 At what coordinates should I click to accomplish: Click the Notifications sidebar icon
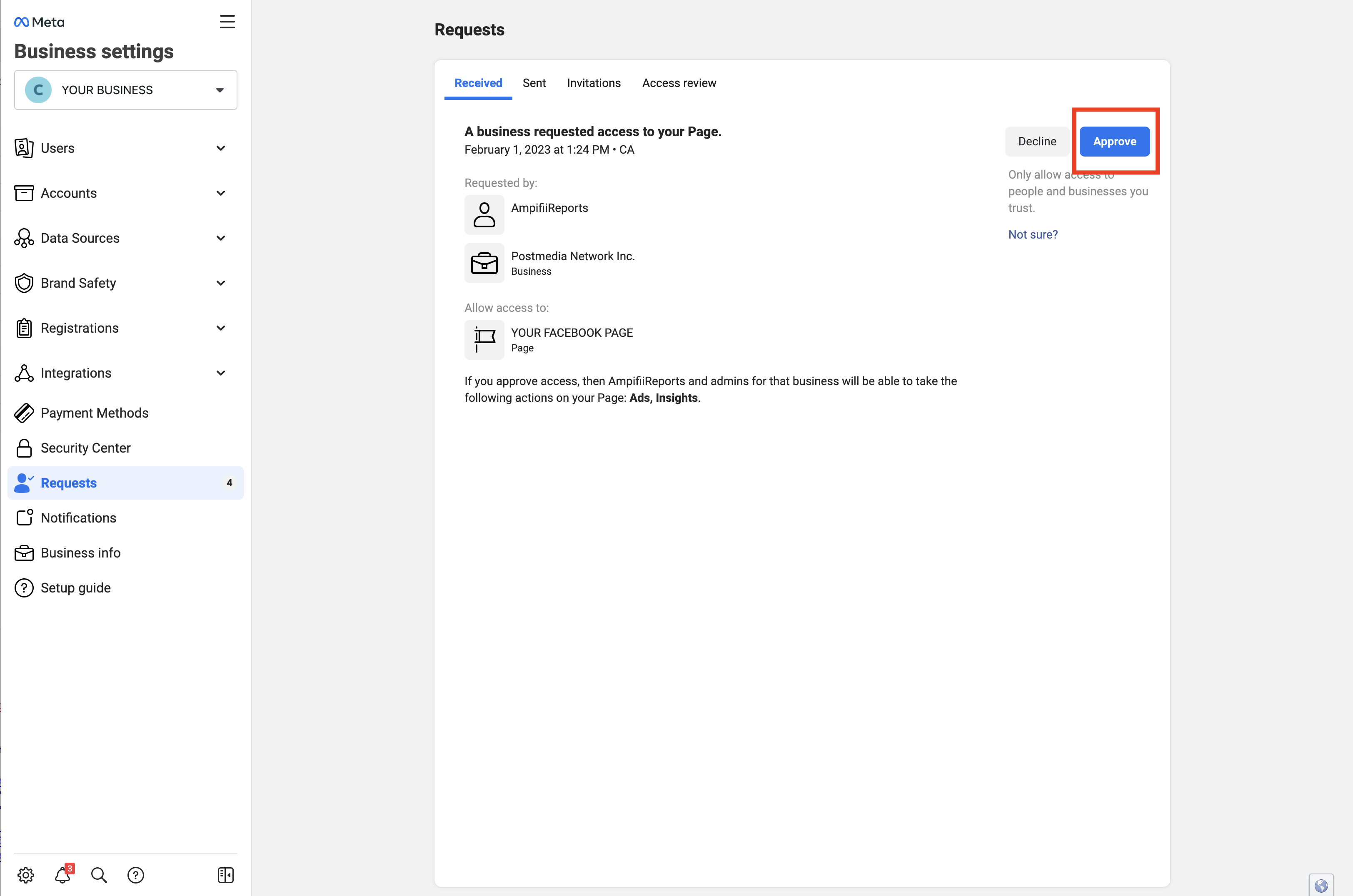click(24, 518)
